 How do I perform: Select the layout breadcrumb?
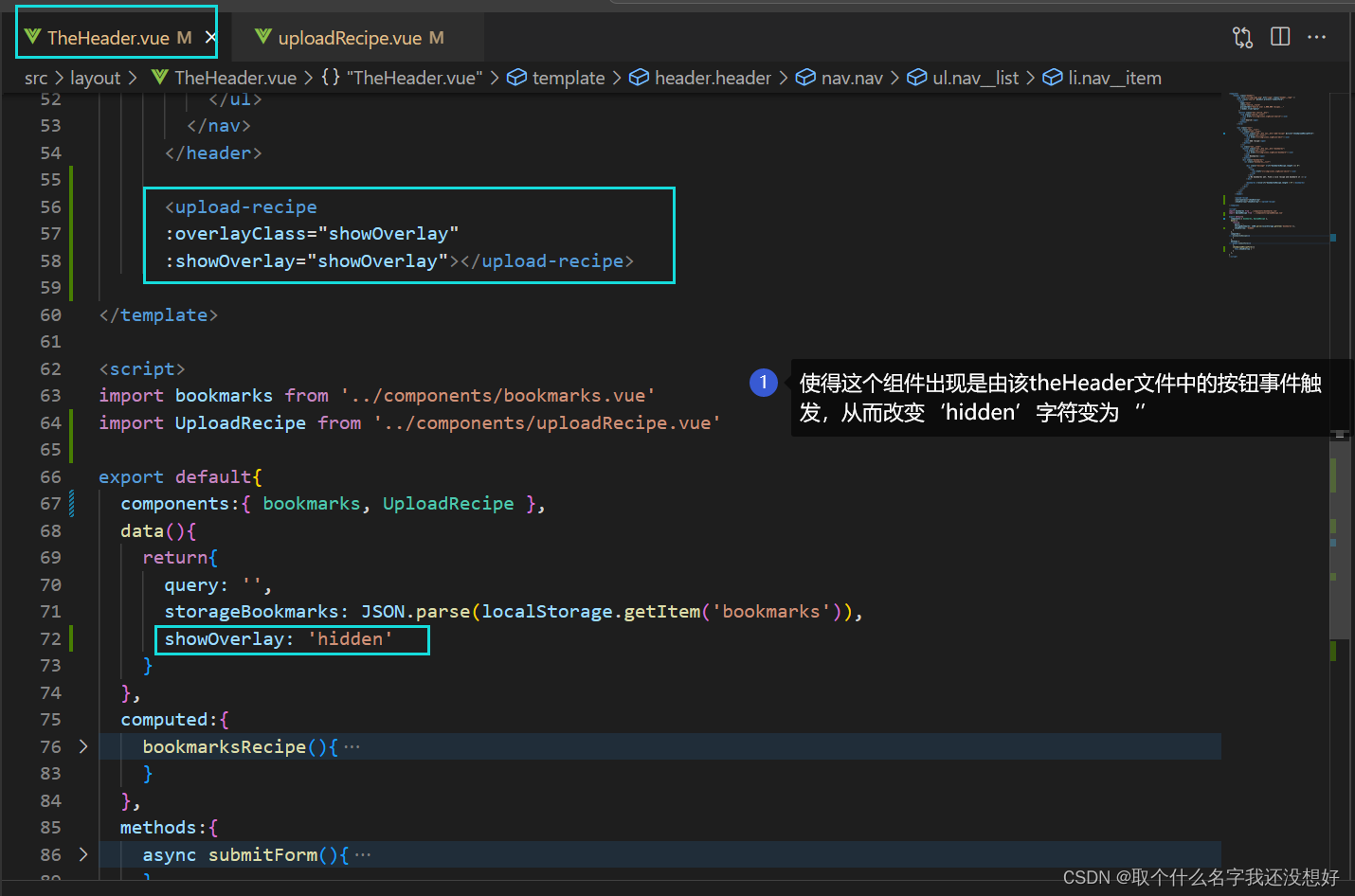(x=96, y=78)
